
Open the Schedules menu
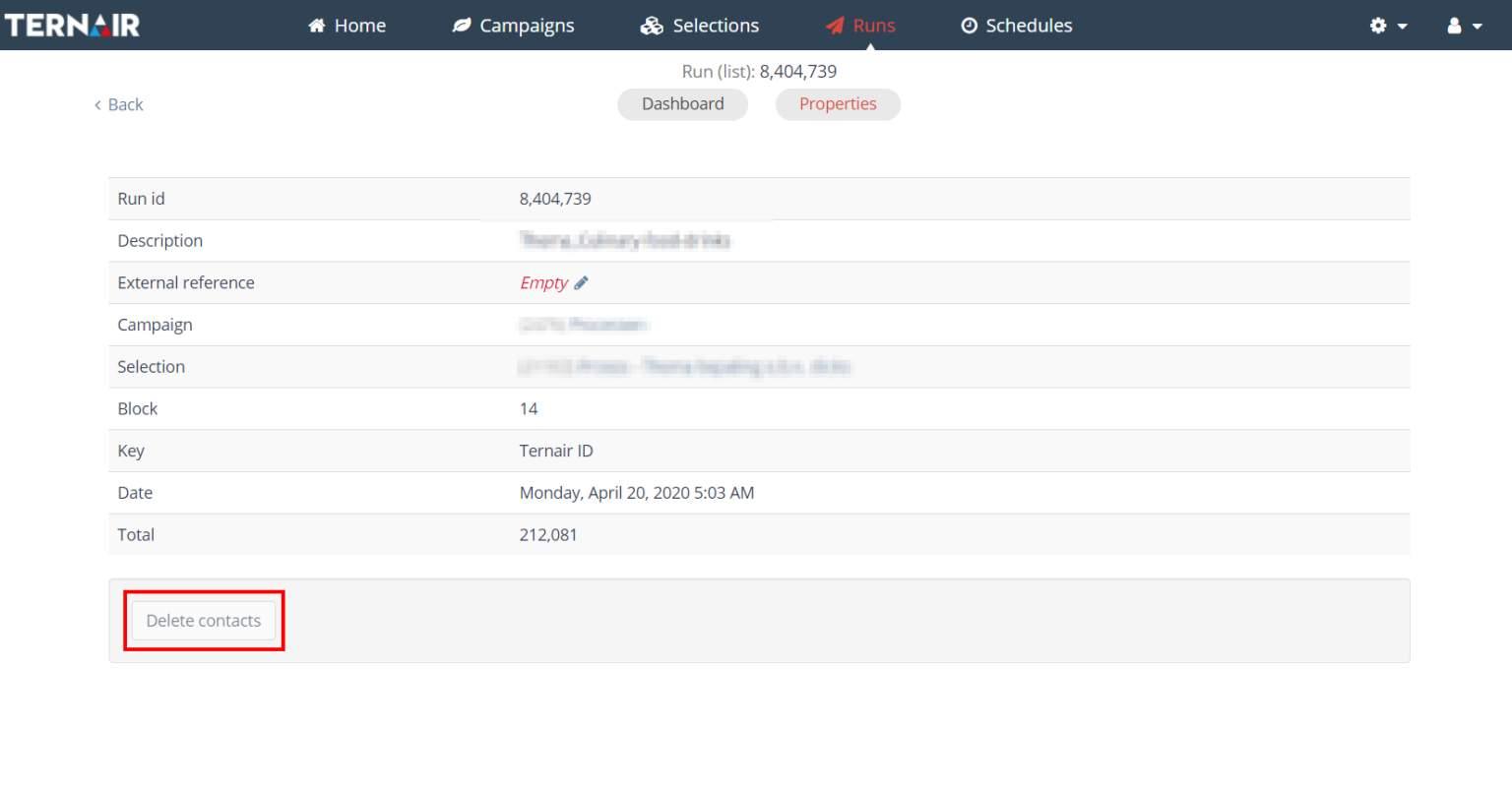[x=1017, y=26]
